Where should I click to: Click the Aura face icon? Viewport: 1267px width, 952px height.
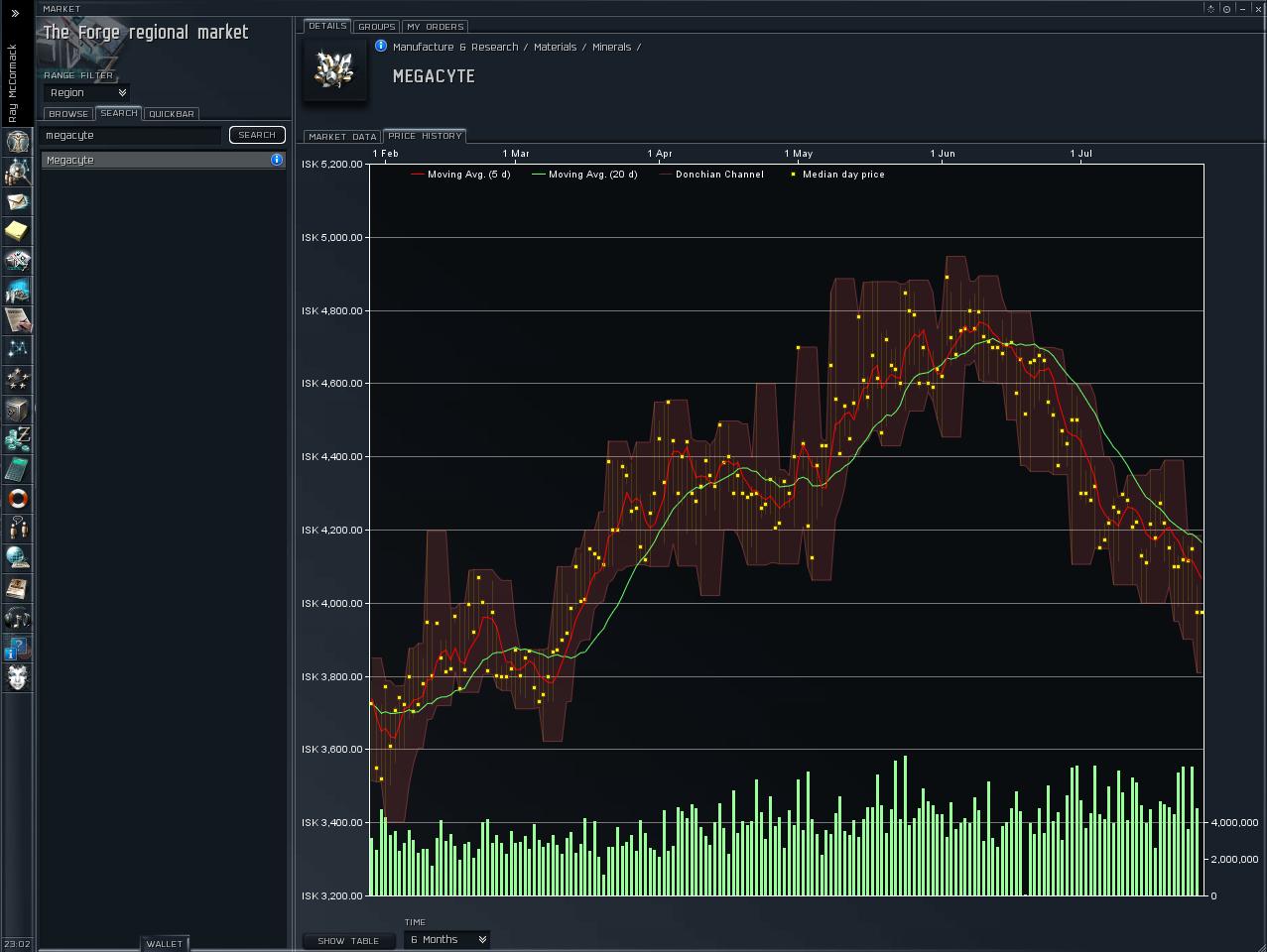pos(17,677)
